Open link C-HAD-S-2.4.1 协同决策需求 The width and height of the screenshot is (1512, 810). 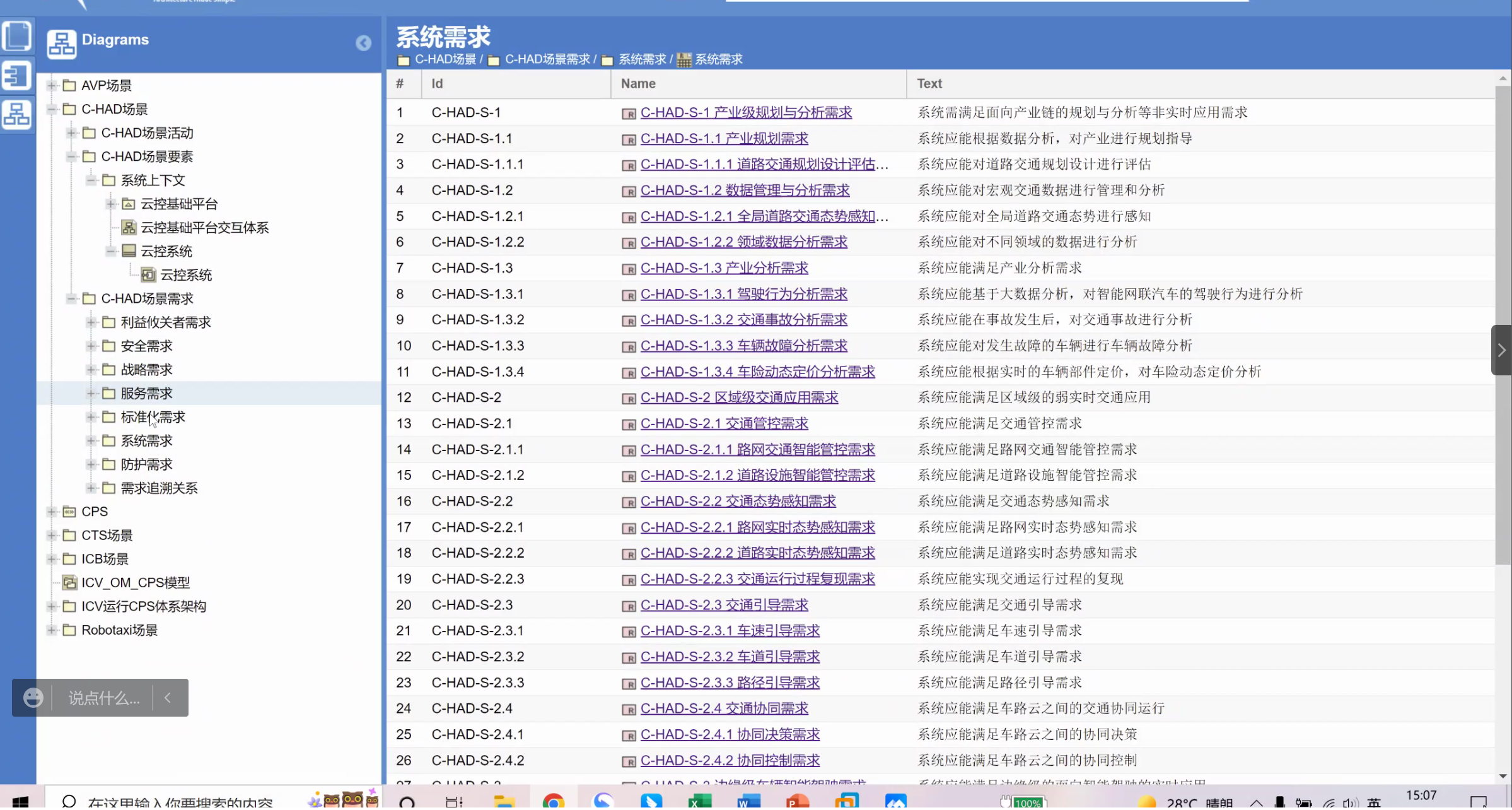pos(730,734)
